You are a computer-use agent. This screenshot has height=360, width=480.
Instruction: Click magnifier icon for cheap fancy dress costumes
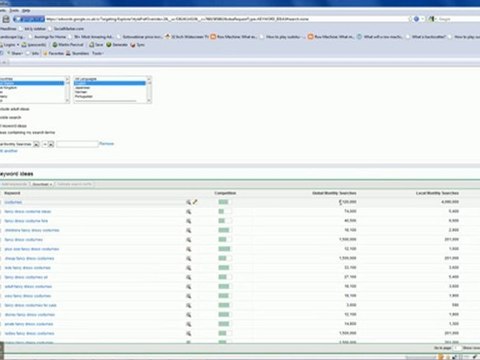(189, 258)
